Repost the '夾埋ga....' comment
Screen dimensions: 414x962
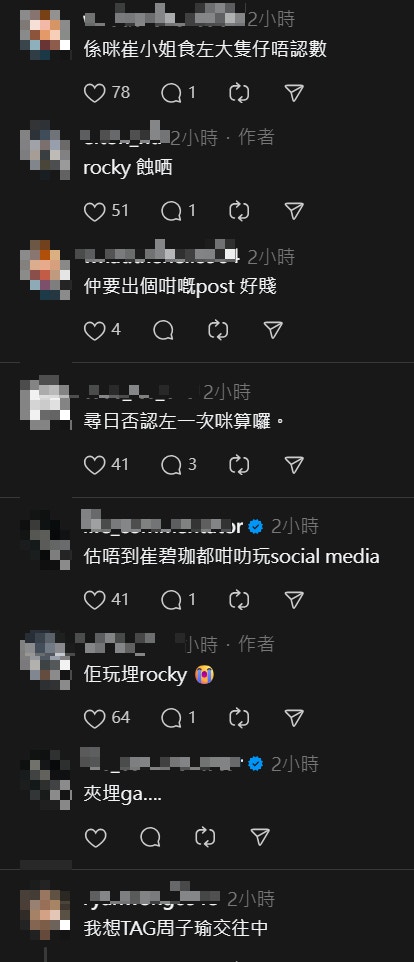tap(203, 837)
